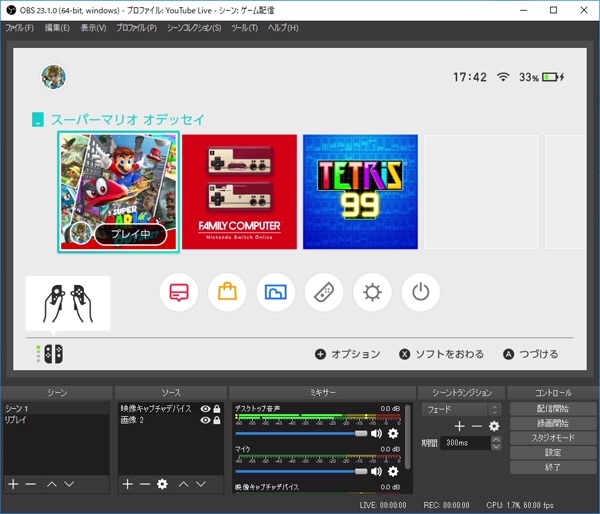
Task: Remove scene transition with minus
Action: coord(477,426)
